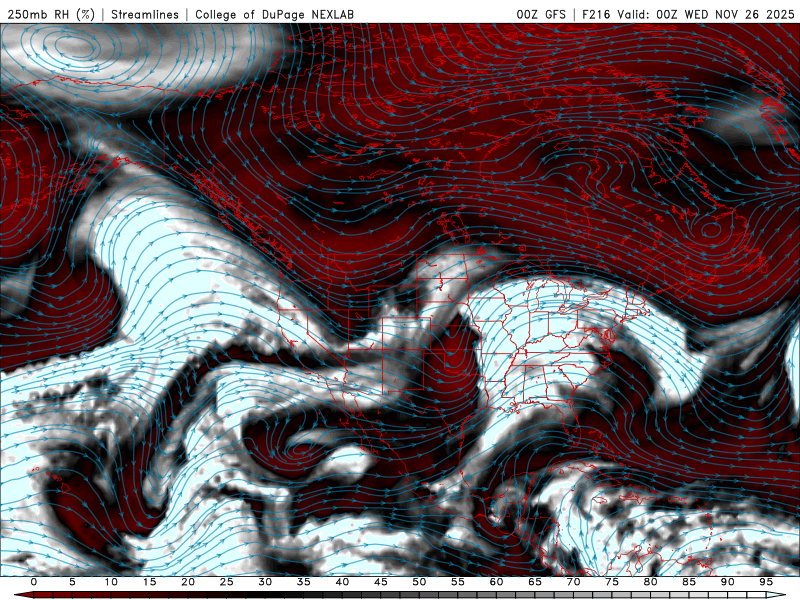Viewport: 800px width, 600px height.
Task: Click the "College of DuPage NEXLAB" text
Action: [x=274, y=14]
